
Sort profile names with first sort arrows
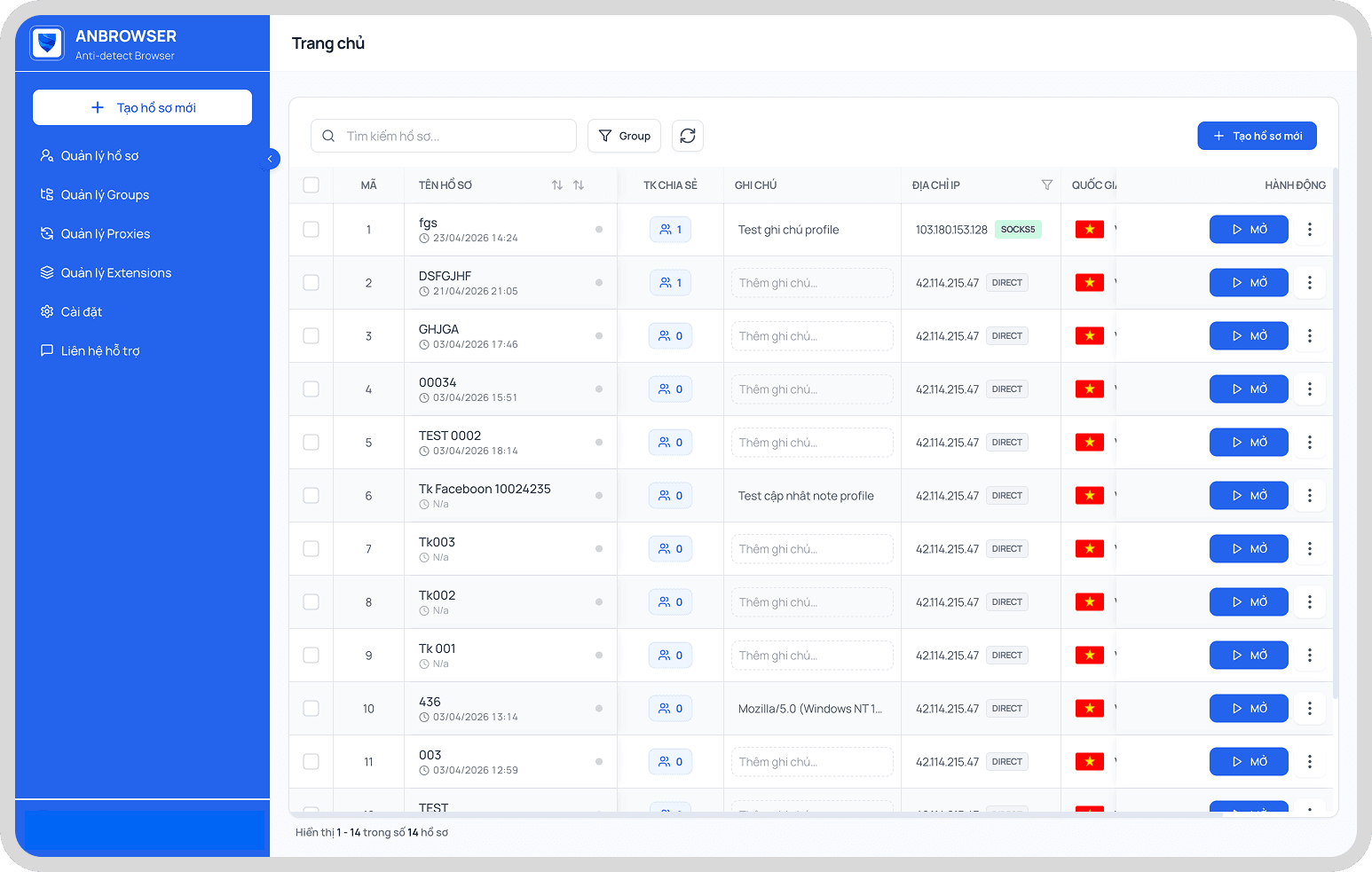(x=557, y=185)
